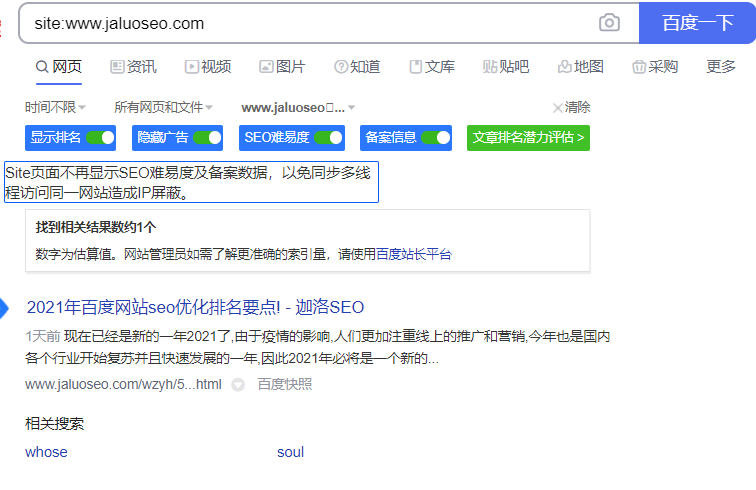Toggle the SEO难易度 switch
This screenshot has height=490, width=756.
coord(328,138)
